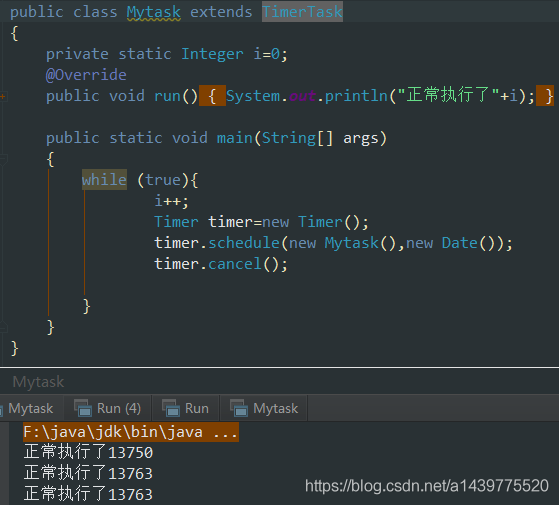The height and width of the screenshot is (505, 559).
Task: Click console output line ending 13750
Action: pos(88,453)
